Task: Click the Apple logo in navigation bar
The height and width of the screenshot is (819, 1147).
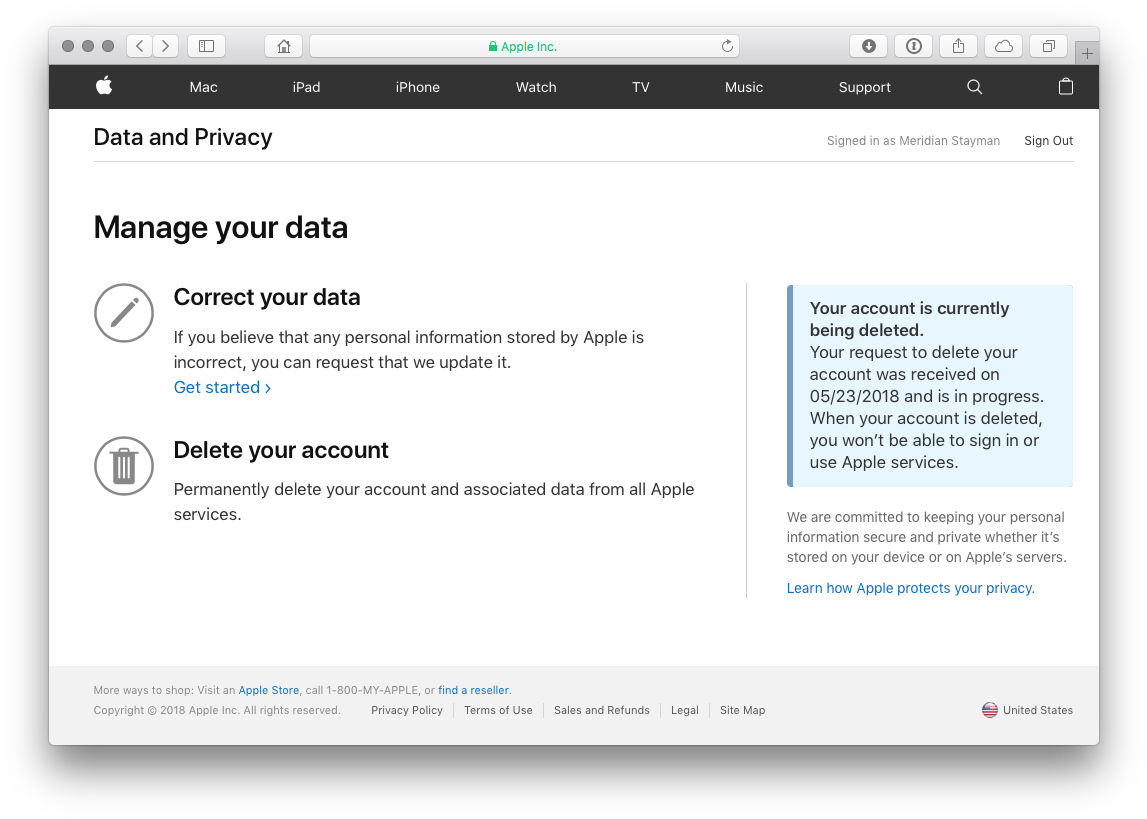Action: 105,86
